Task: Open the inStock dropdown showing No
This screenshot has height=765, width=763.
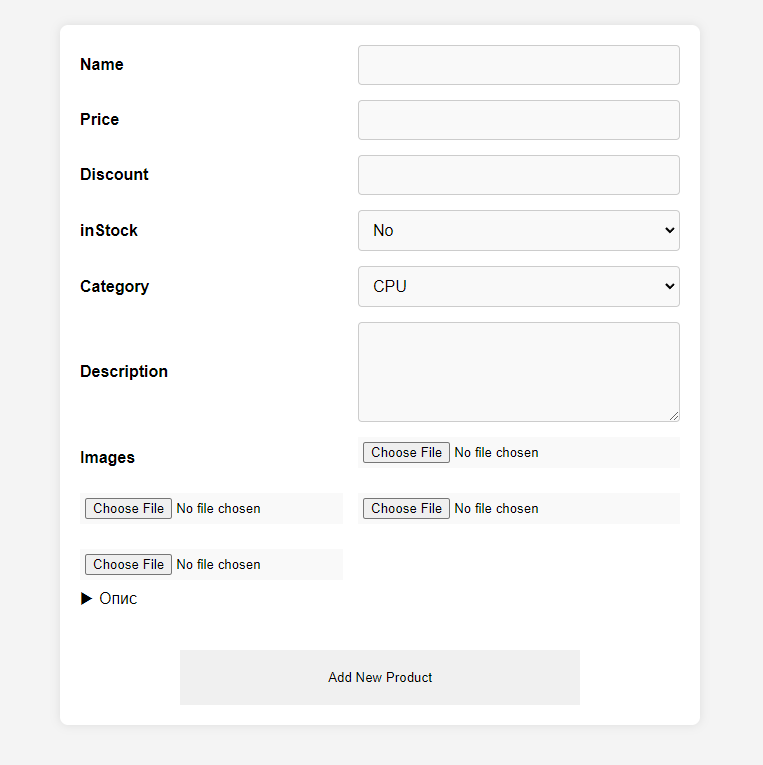Action: 518,231
